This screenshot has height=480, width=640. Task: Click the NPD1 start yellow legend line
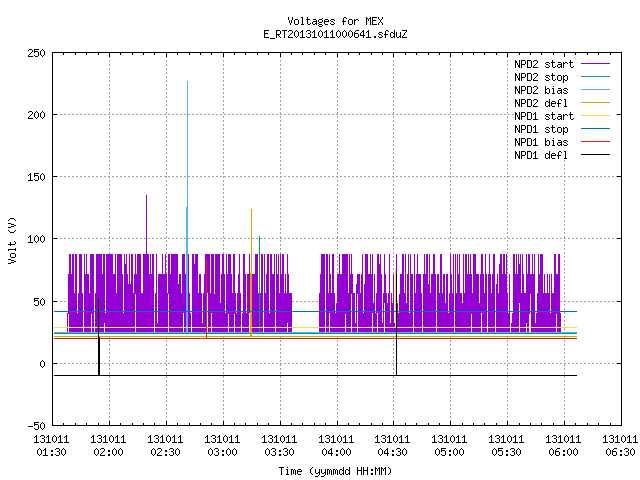click(595, 116)
